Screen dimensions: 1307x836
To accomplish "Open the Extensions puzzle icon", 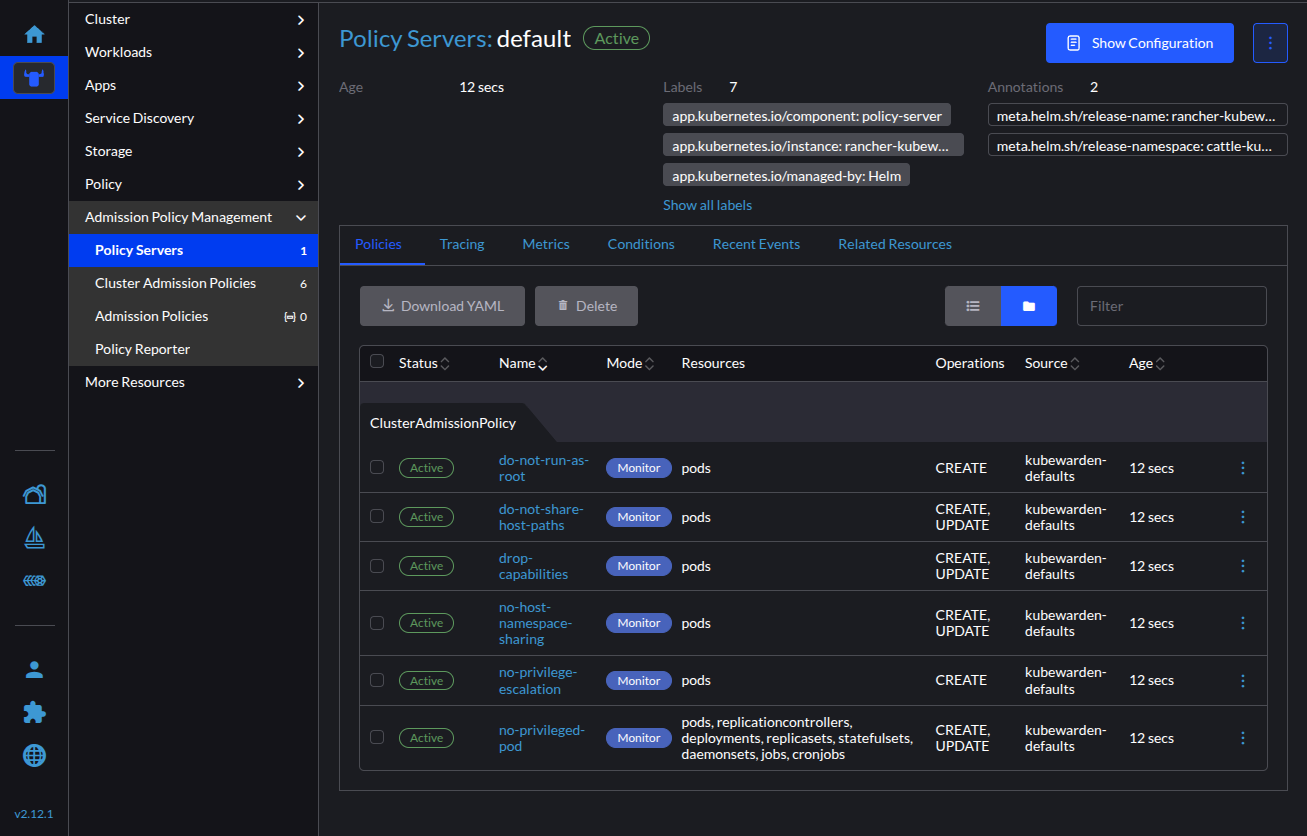I will (x=34, y=712).
